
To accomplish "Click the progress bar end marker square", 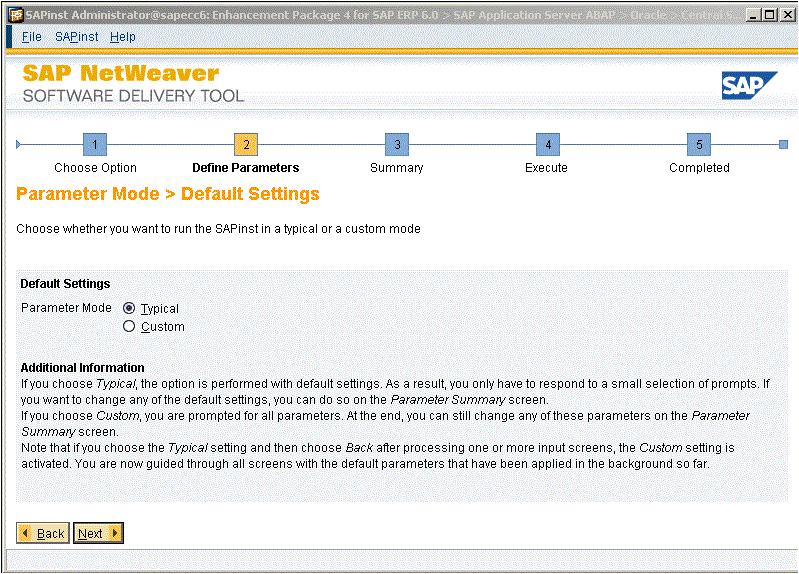I will [x=783, y=145].
